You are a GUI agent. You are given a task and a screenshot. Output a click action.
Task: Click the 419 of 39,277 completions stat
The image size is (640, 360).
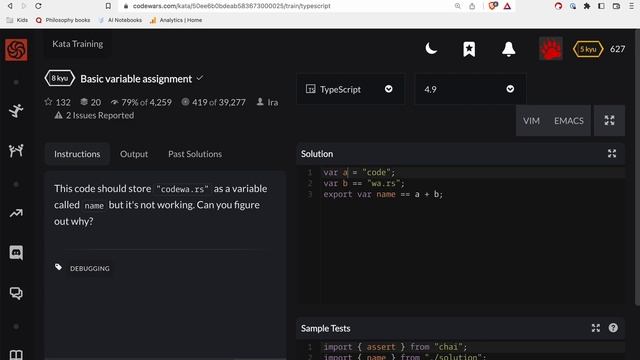[x=213, y=102]
